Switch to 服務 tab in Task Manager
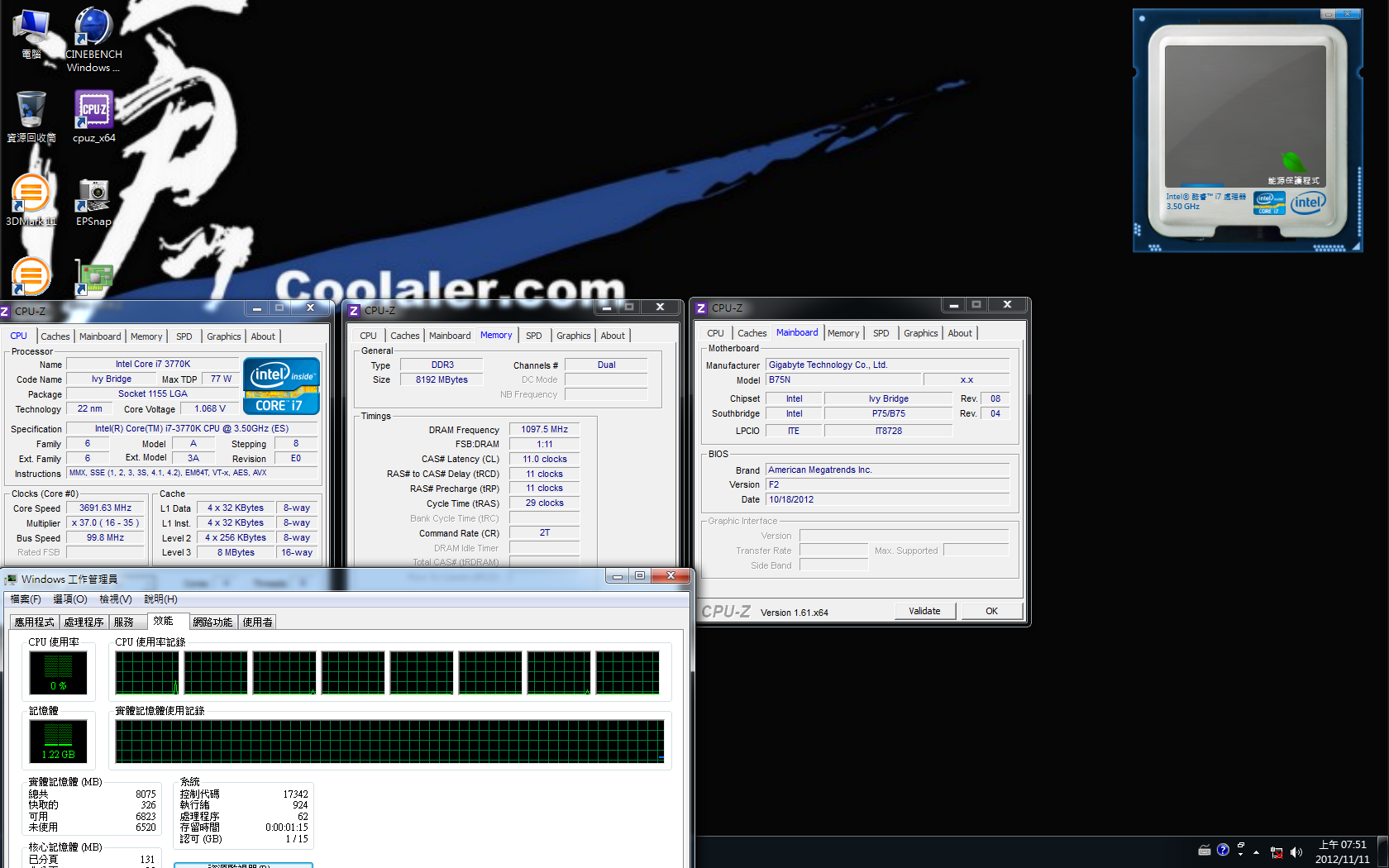 point(124,622)
